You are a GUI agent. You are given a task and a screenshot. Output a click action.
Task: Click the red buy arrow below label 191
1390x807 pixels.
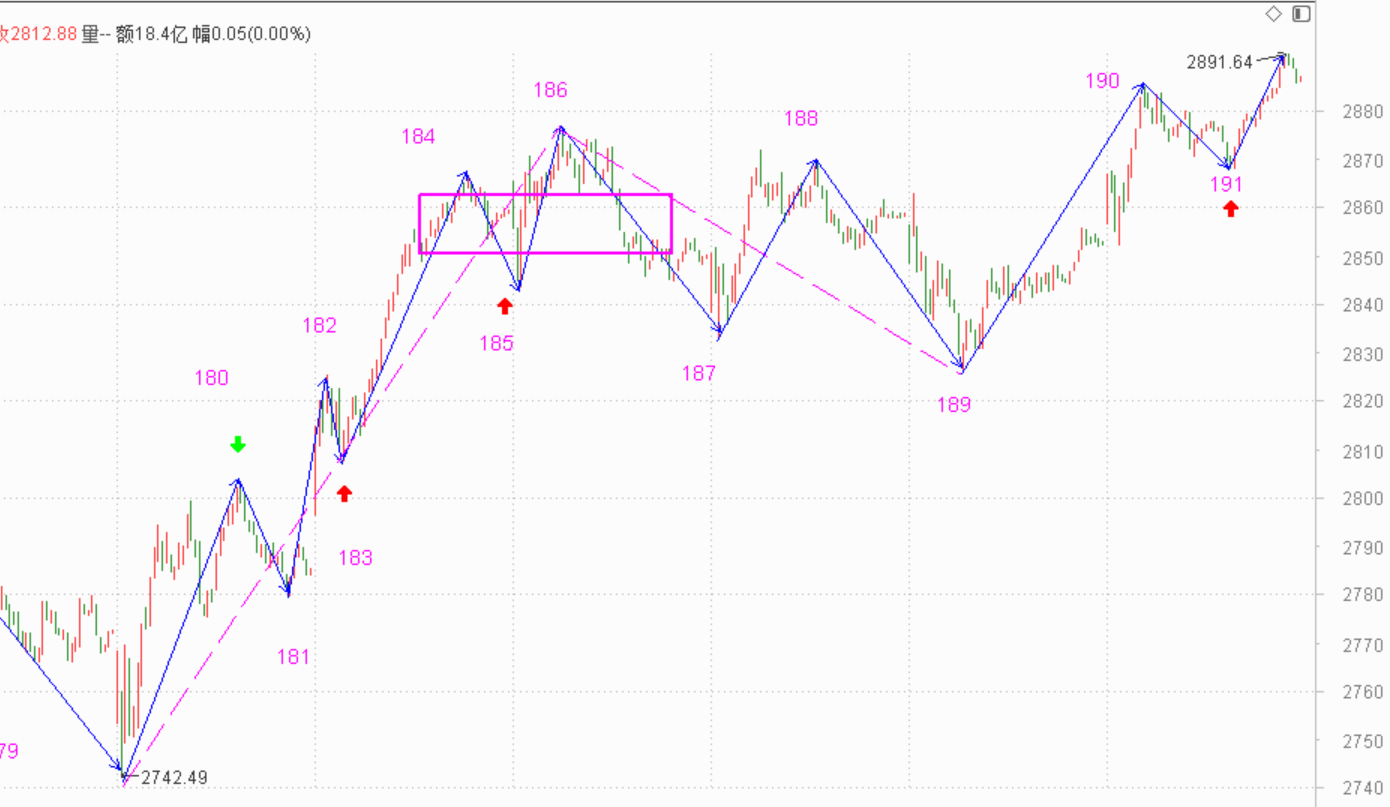click(x=1231, y=208)
